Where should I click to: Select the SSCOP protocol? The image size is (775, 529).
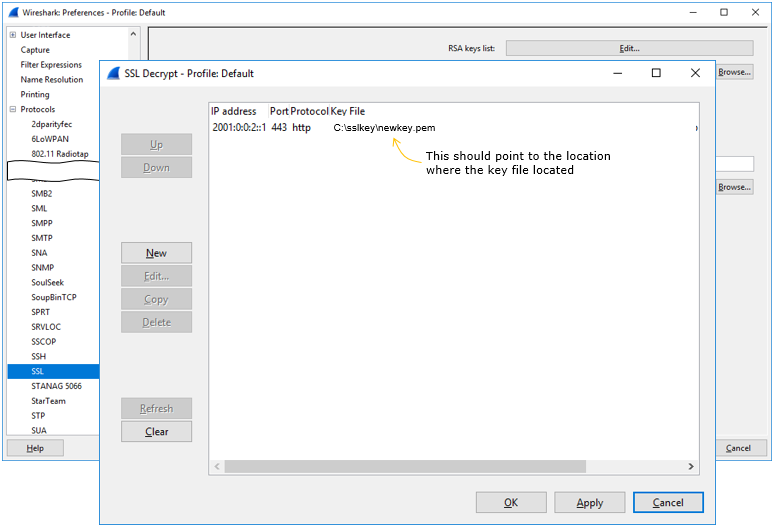tap(43, 342)
